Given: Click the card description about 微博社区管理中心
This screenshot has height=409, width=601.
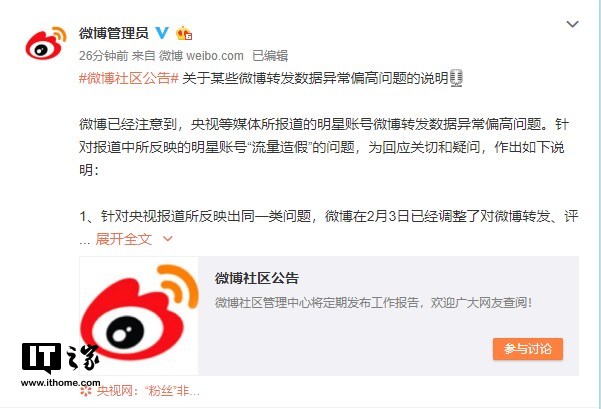Looking at the screenshot, I should [x=373, y=303].
